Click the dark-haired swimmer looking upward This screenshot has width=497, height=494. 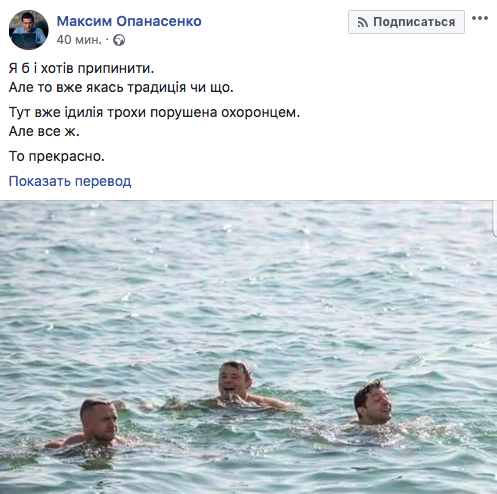[372, 403]
